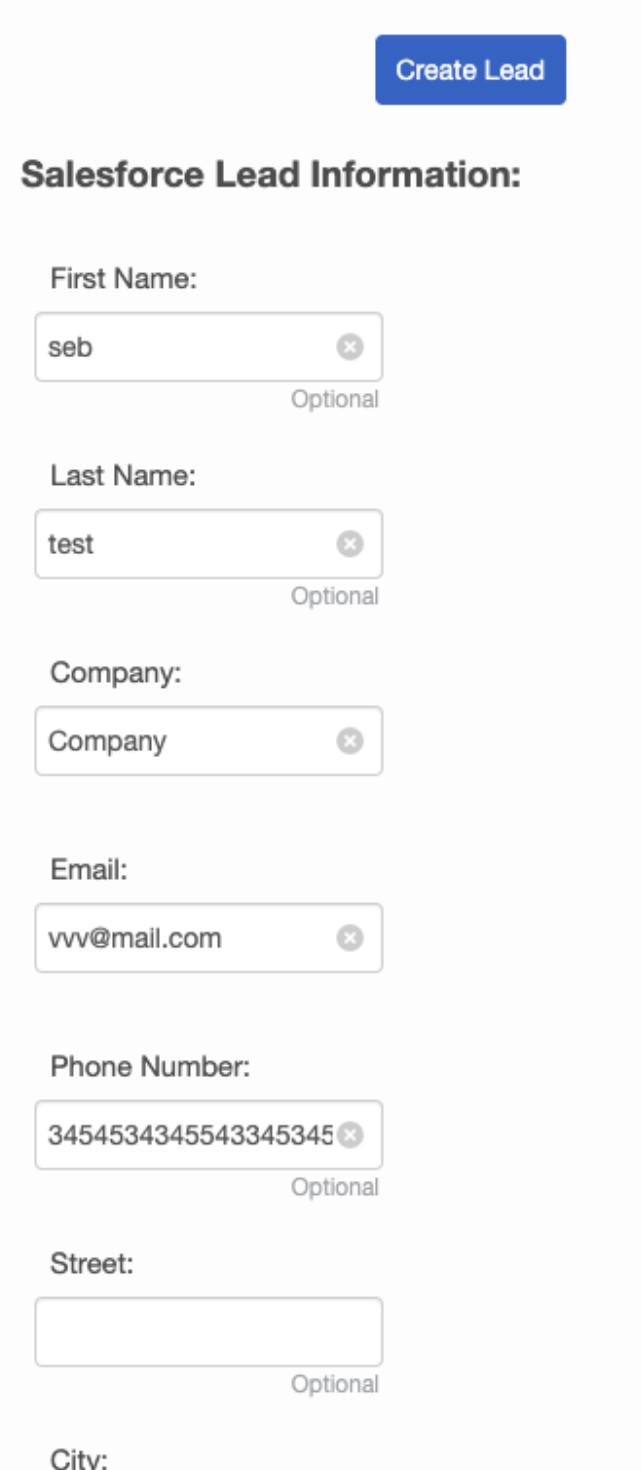
Task: Click the Email label
Action: point(90,871)
